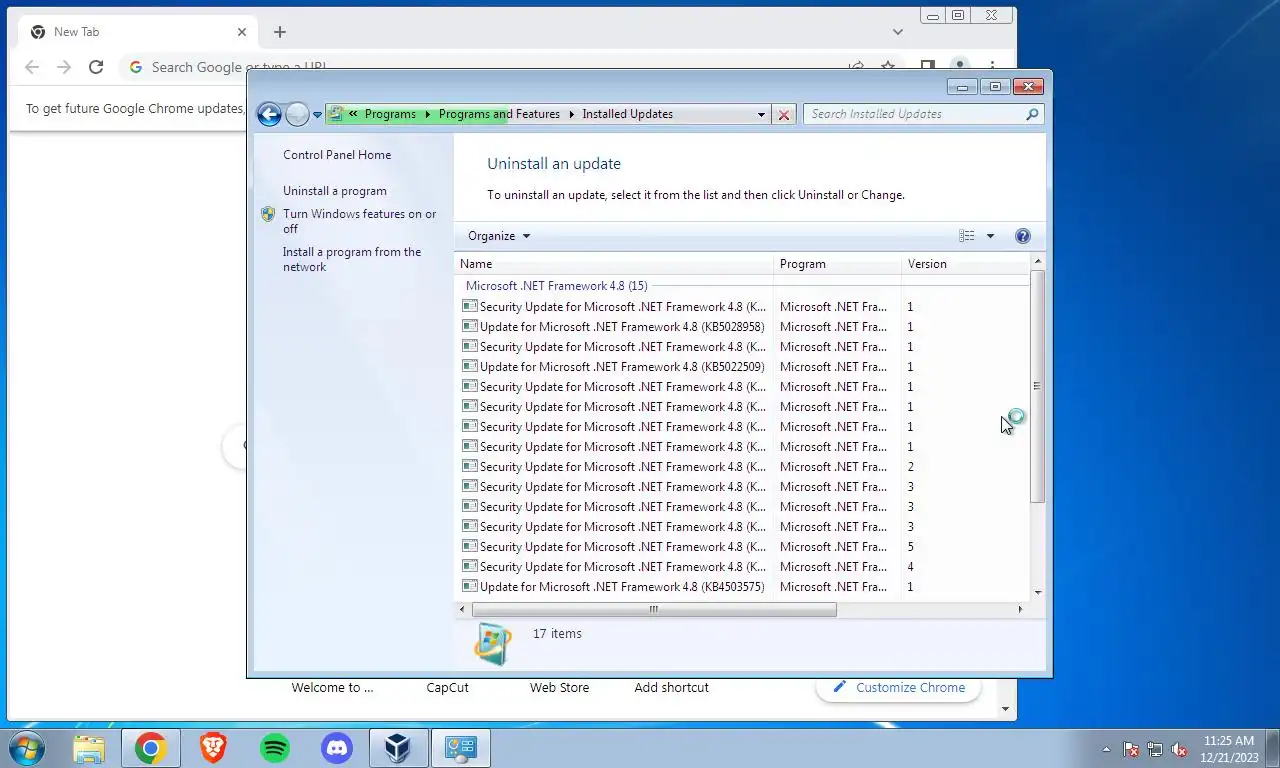Go back with the Control Panel back arrow

[x=269, y=114]
